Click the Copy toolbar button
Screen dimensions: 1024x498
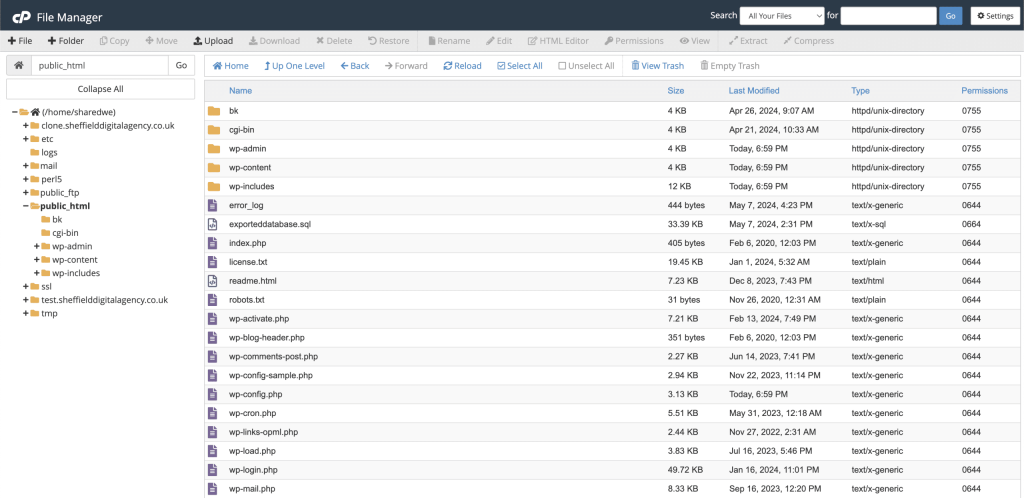[x=115, y=40]
